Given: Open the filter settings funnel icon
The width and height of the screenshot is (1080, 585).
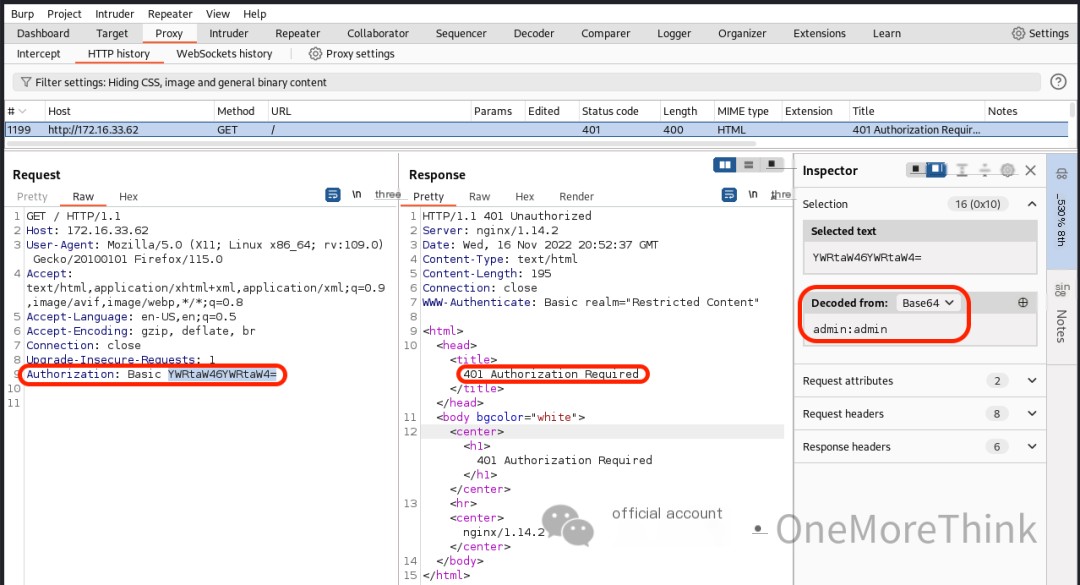Looking at the screenshot, I should click(26, 83).
